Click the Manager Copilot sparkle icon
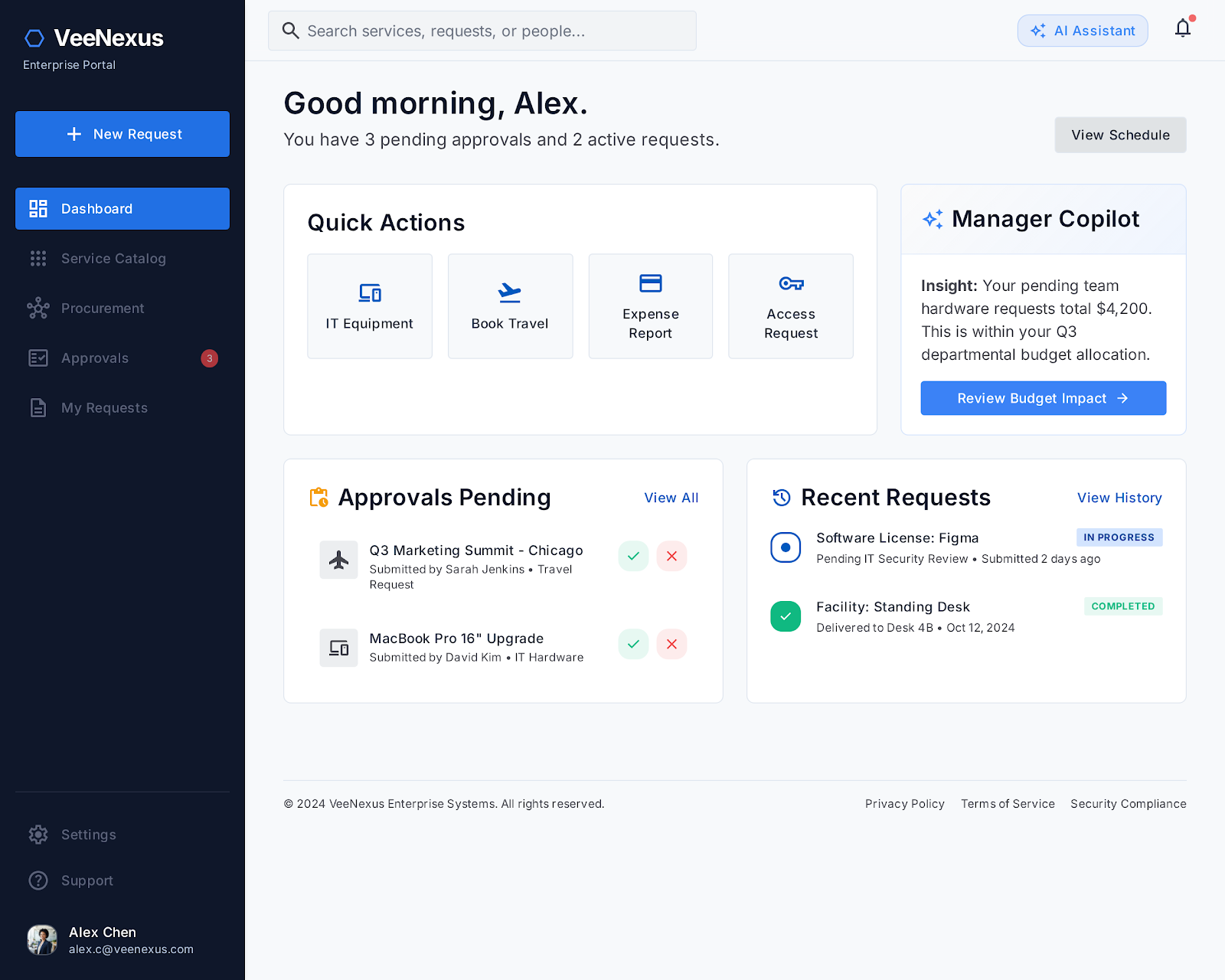1225x980 pixels. tap(933, 219)
